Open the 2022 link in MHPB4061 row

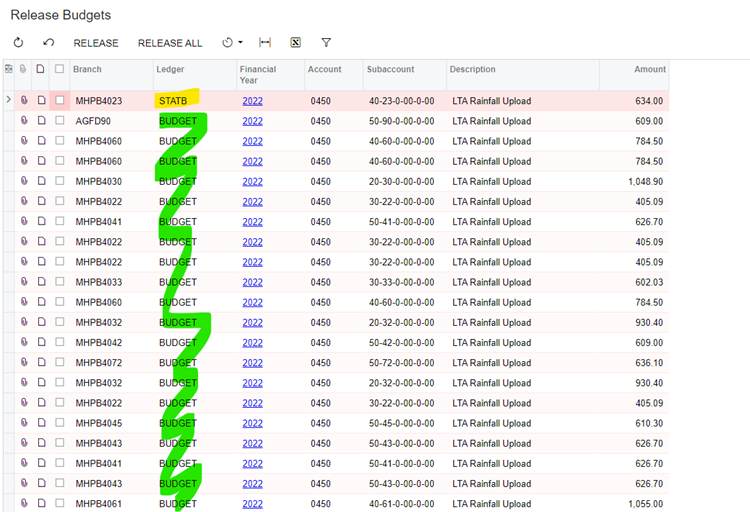point(253,504)
